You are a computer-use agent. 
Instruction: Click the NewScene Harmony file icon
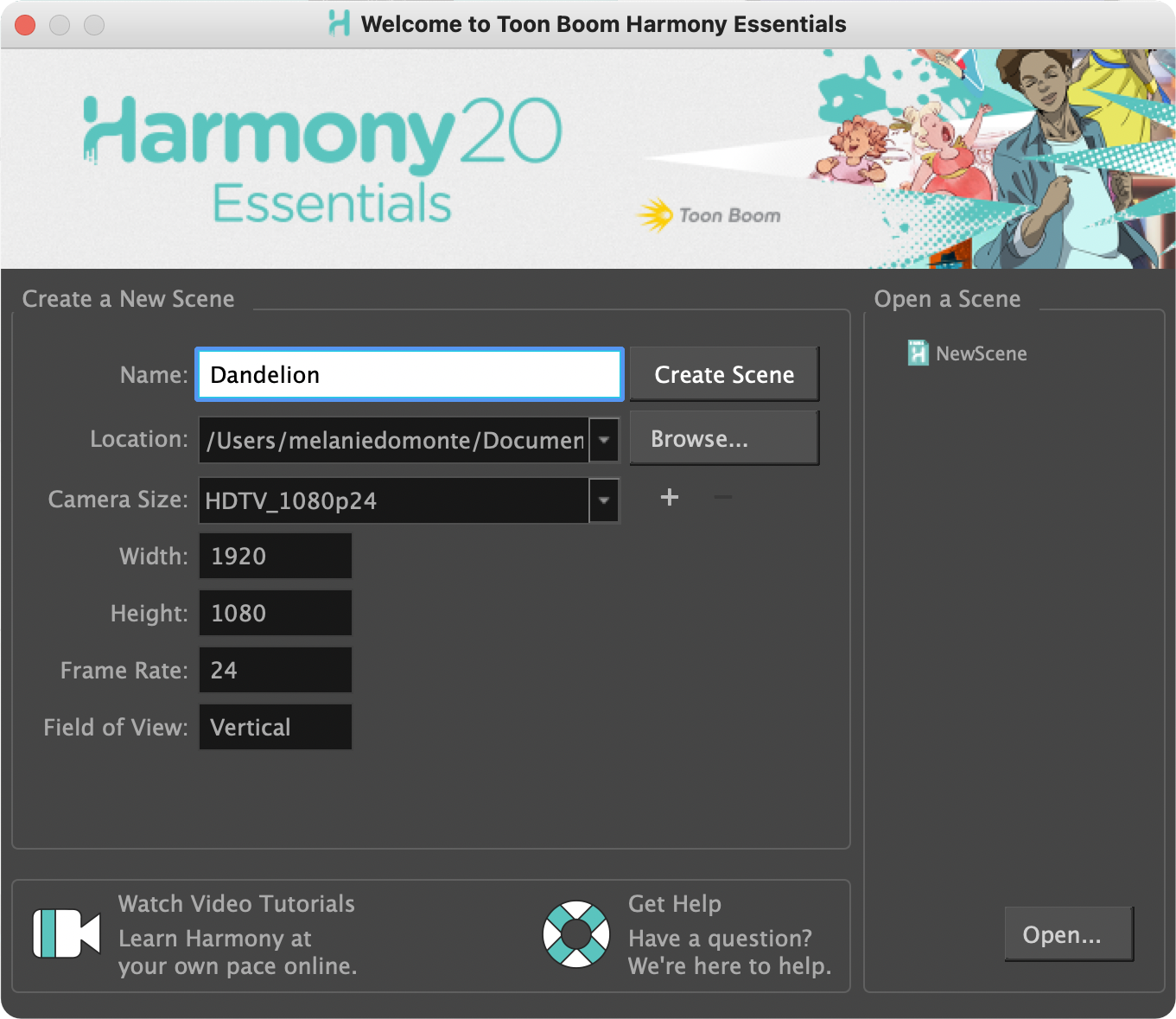point(917,353)
